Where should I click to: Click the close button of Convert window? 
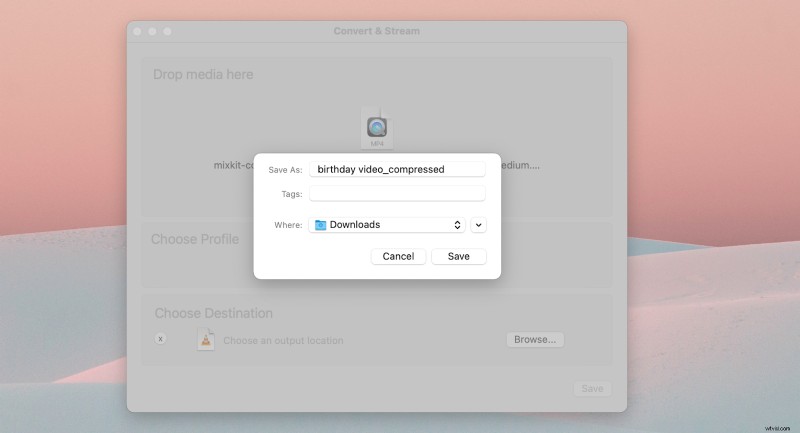[x=137, y=32]
